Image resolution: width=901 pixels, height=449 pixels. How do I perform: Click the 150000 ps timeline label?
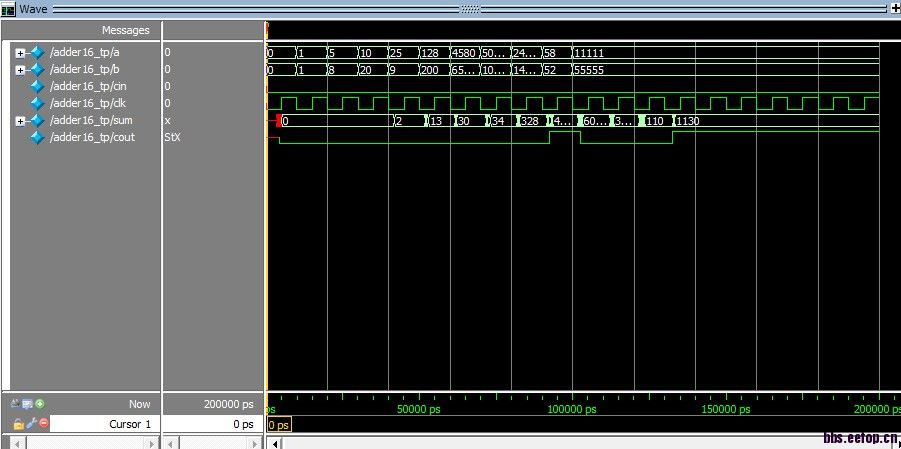point(726,409)
